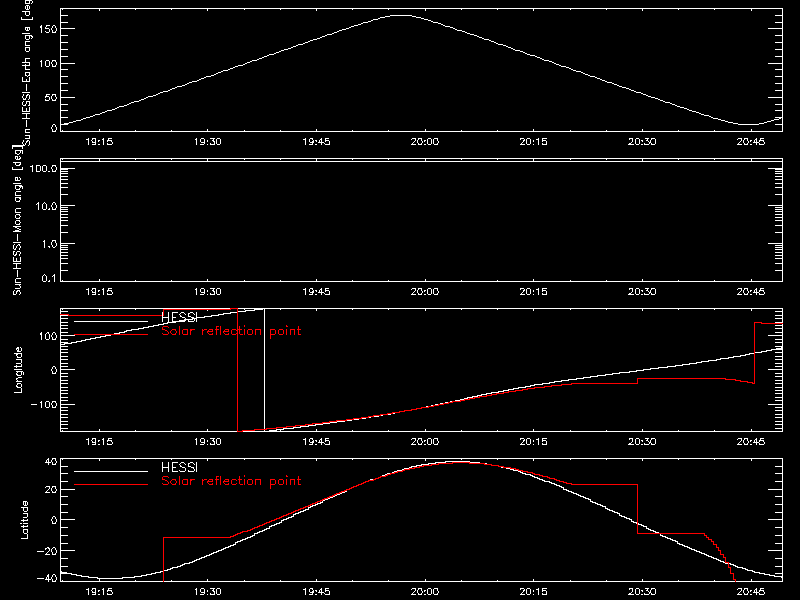
Task: Click 19:15 under the Earth angle plot
Action: point(99,142)
